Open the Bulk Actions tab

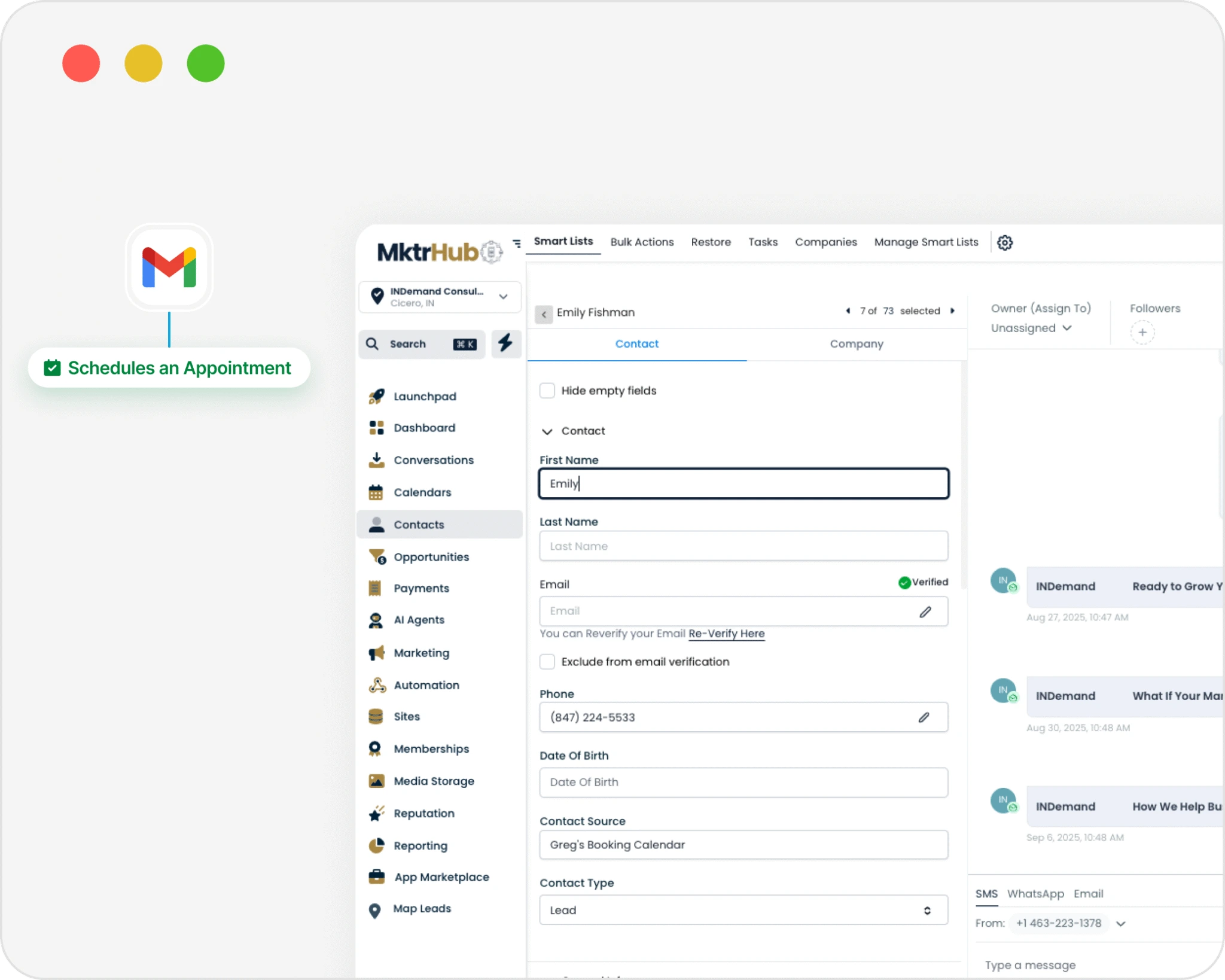[x=642, y=242]
